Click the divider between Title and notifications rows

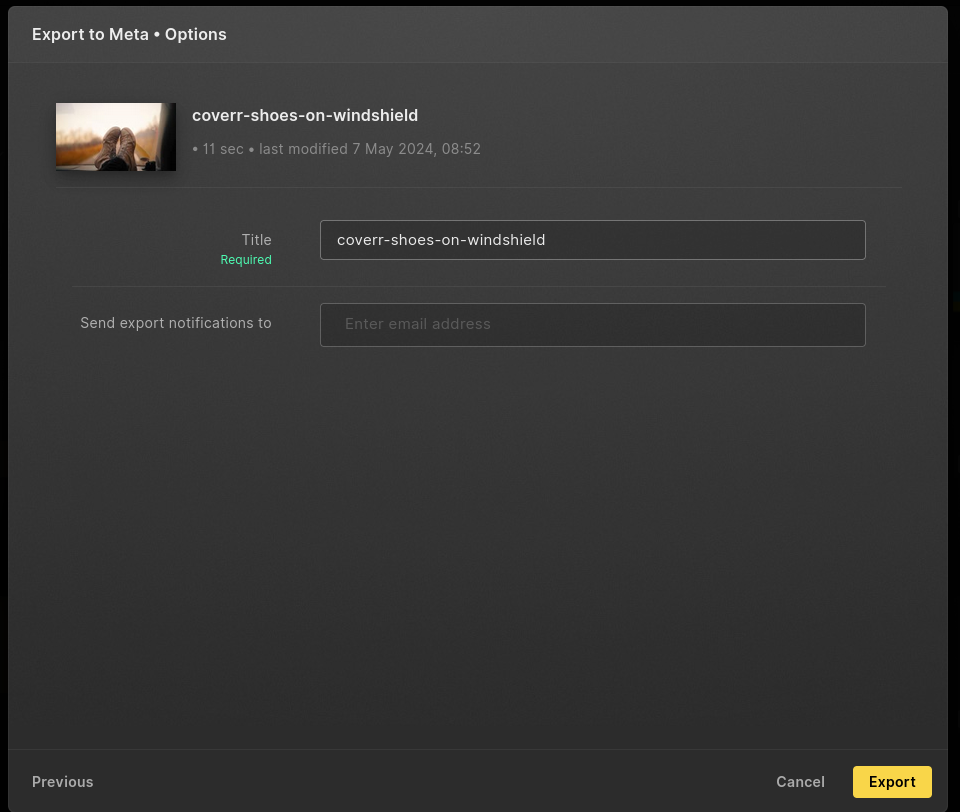point(478,286)
